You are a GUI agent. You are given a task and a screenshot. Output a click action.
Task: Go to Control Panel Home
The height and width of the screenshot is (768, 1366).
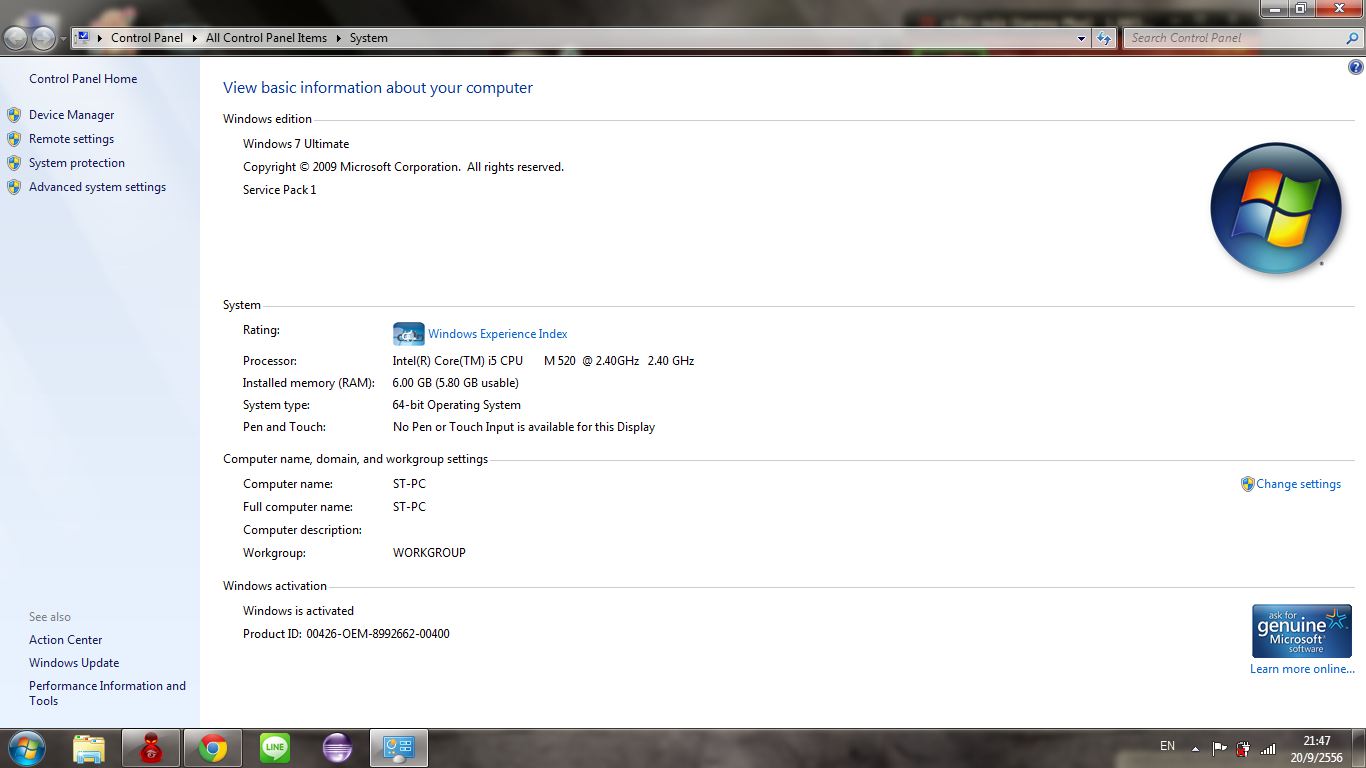tap(83, 79)
